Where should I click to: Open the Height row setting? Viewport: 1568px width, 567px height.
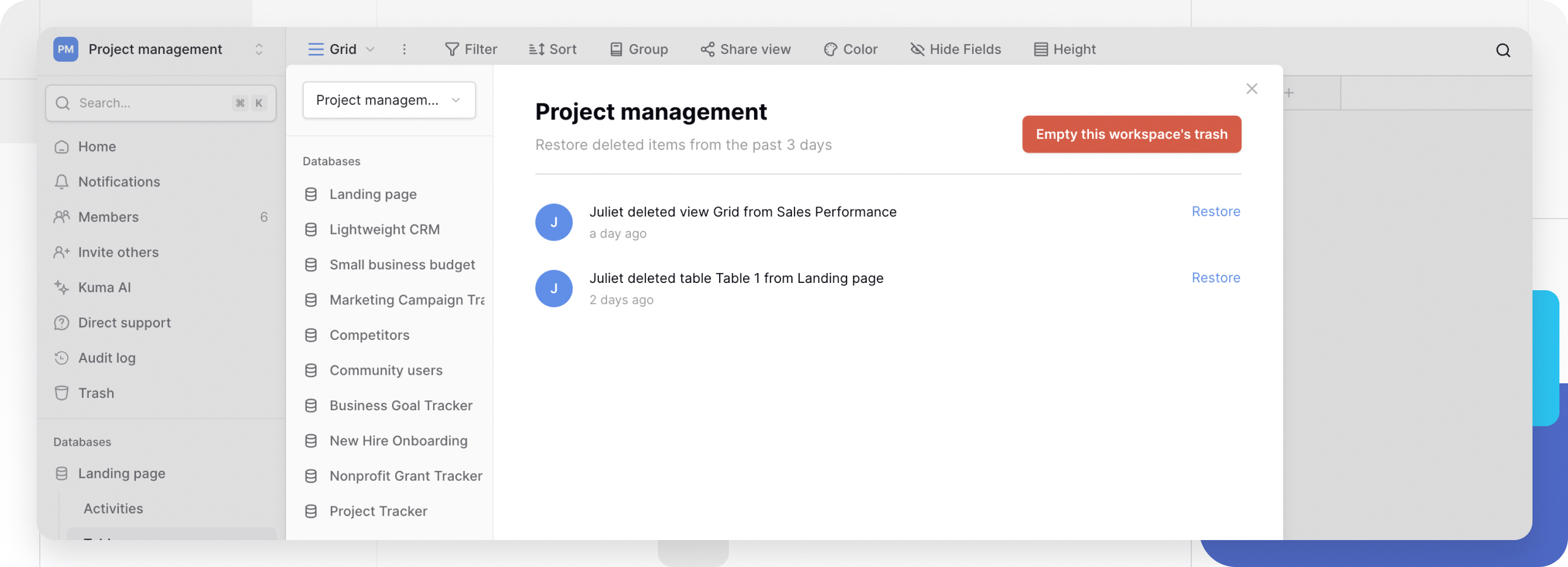click(1065, 49)
